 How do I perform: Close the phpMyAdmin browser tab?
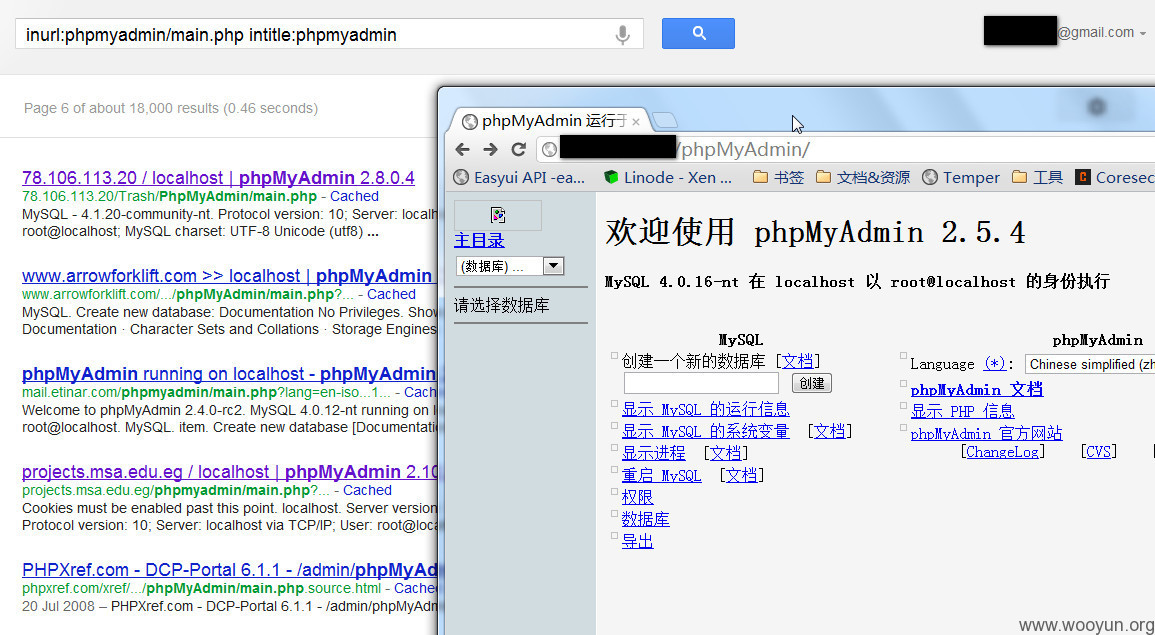click(636, 122)
